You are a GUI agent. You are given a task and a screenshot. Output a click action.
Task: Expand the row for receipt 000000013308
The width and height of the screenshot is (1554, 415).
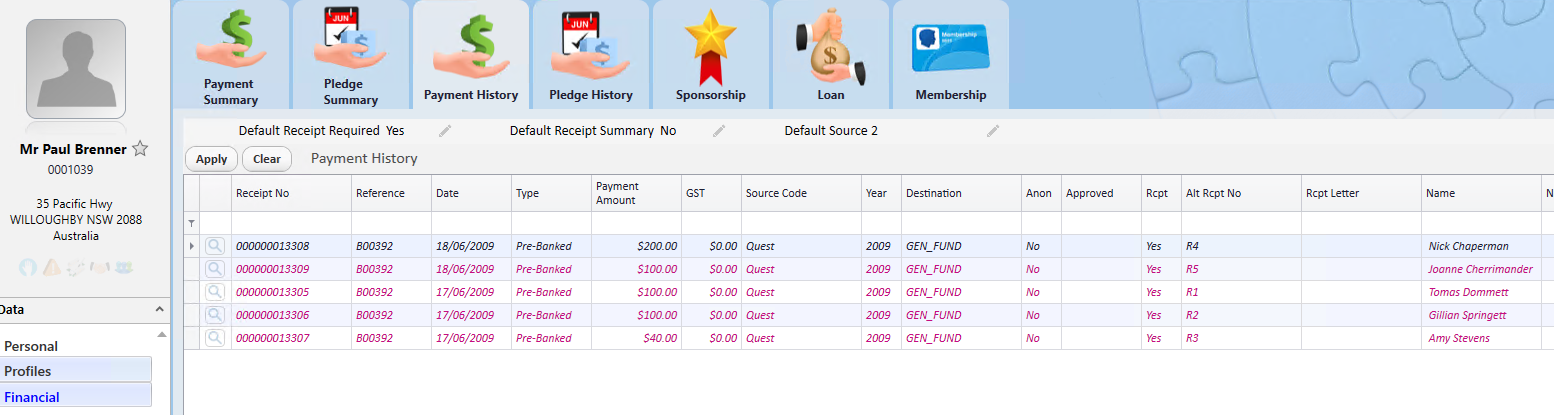point(192,246)
